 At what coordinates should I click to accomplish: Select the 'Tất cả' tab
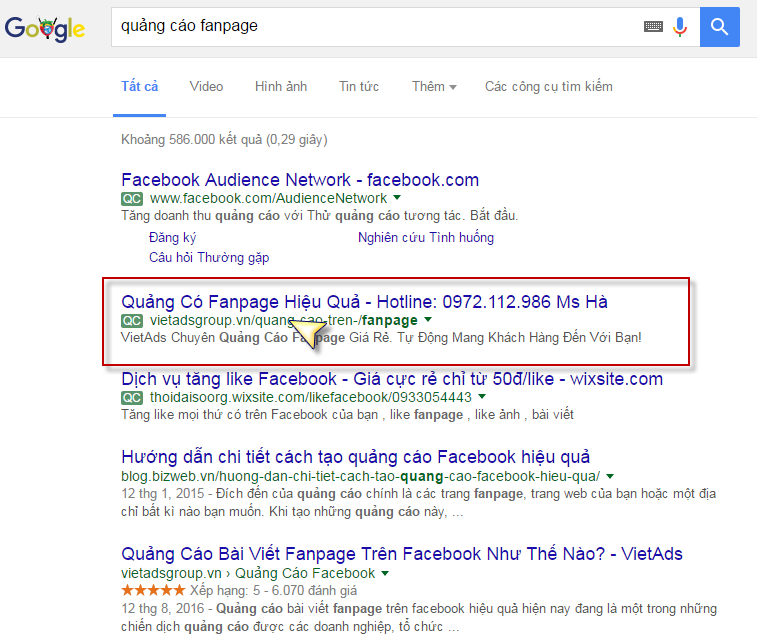click(x=140, y=87)
